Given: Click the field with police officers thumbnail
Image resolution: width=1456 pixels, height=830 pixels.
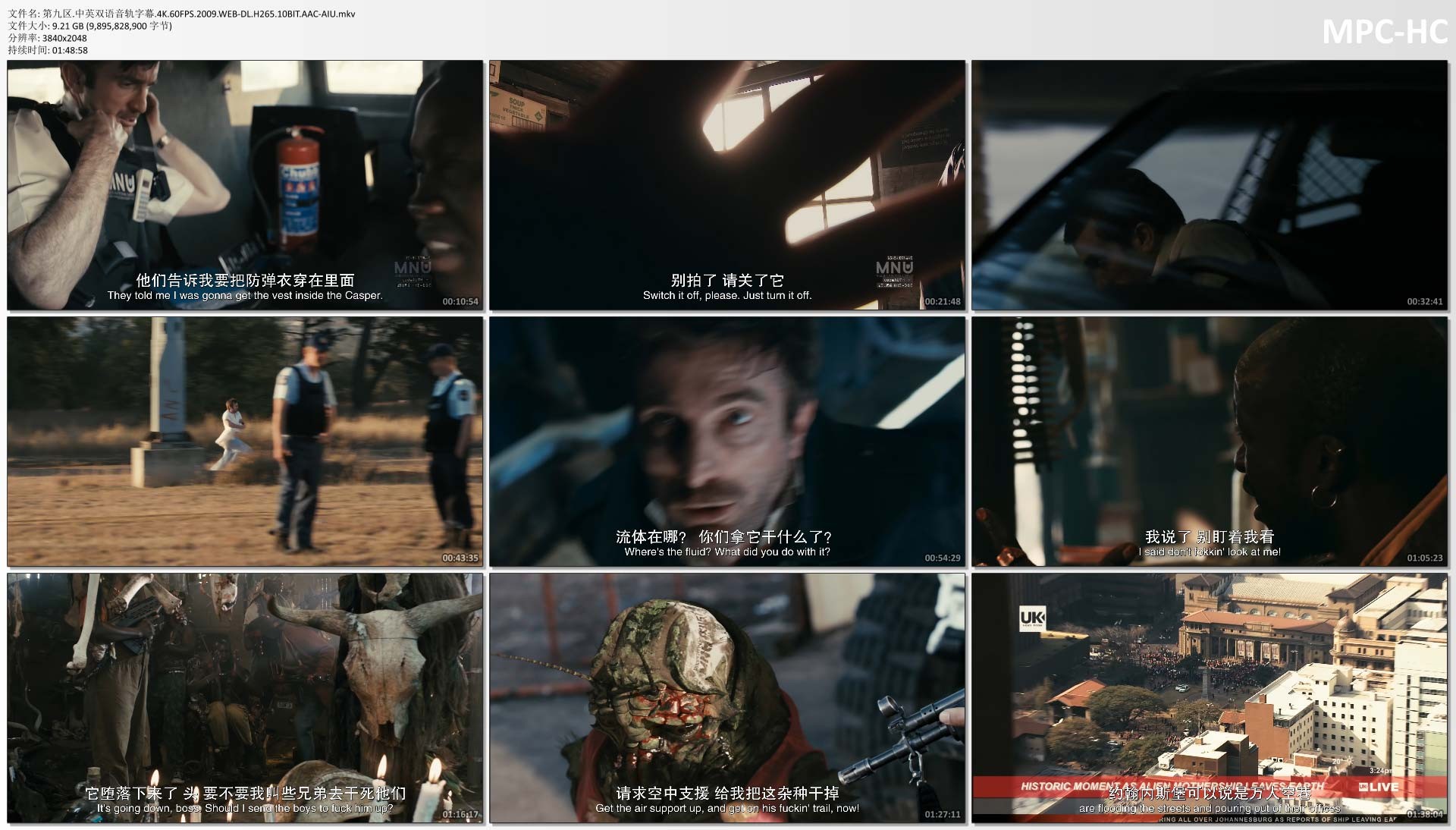Looking at the screenshot, I should (x=245, y=442).
